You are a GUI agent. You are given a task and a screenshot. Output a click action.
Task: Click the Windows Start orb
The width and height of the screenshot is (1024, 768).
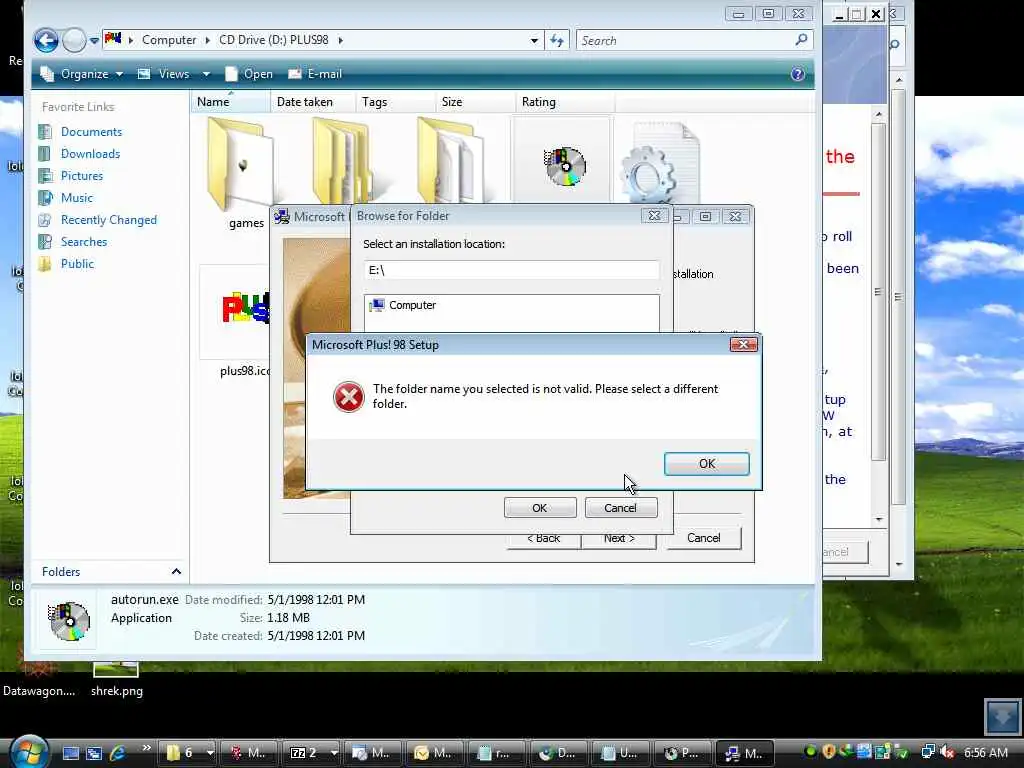(29, 752)
